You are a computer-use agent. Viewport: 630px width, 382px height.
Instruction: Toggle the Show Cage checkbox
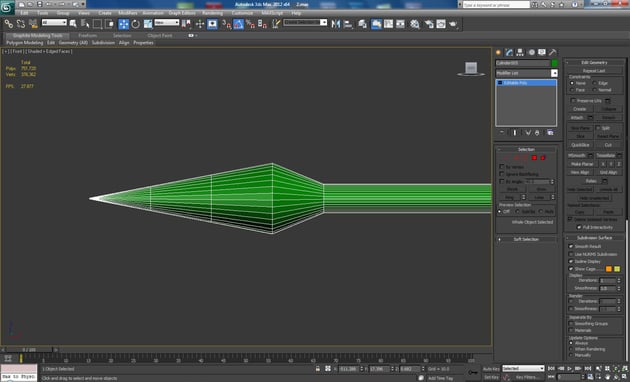coord(571,269)
